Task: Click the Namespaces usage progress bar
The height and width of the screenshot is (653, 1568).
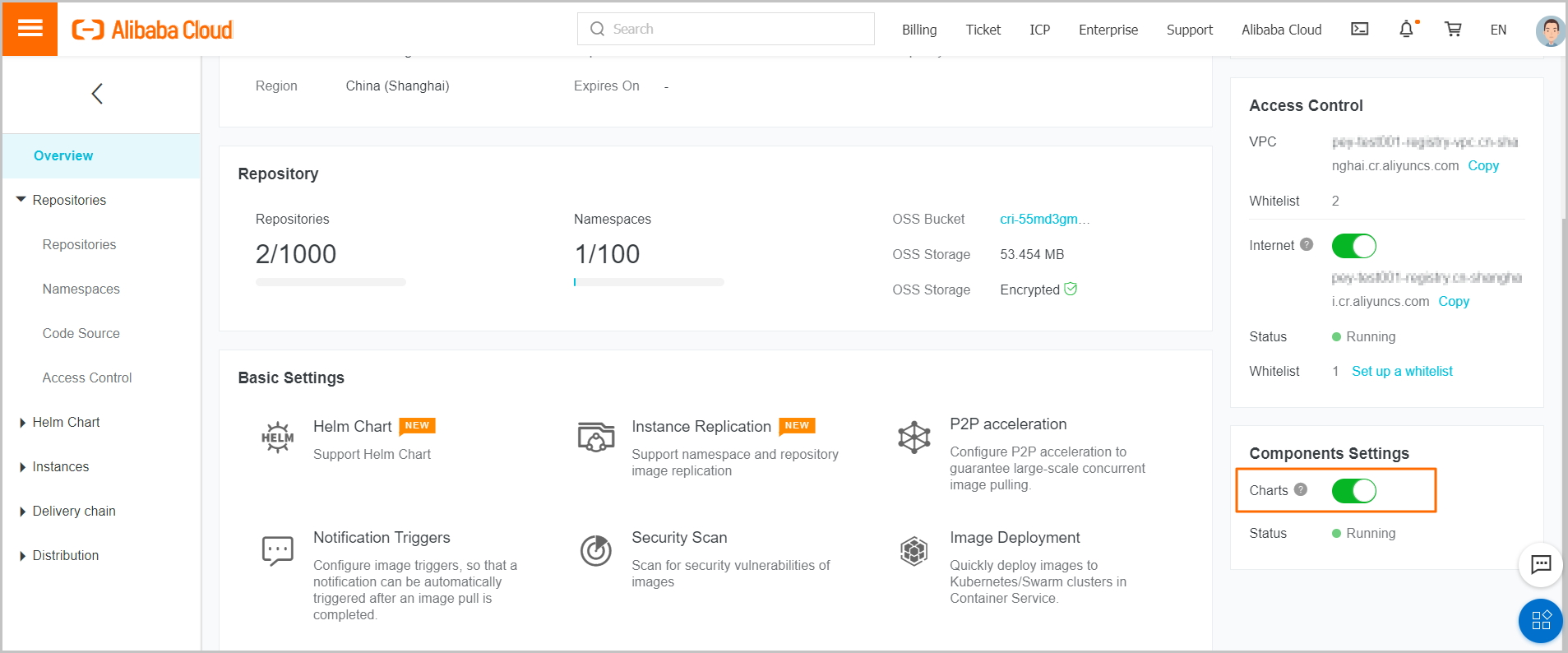Action: click(649, 282)
